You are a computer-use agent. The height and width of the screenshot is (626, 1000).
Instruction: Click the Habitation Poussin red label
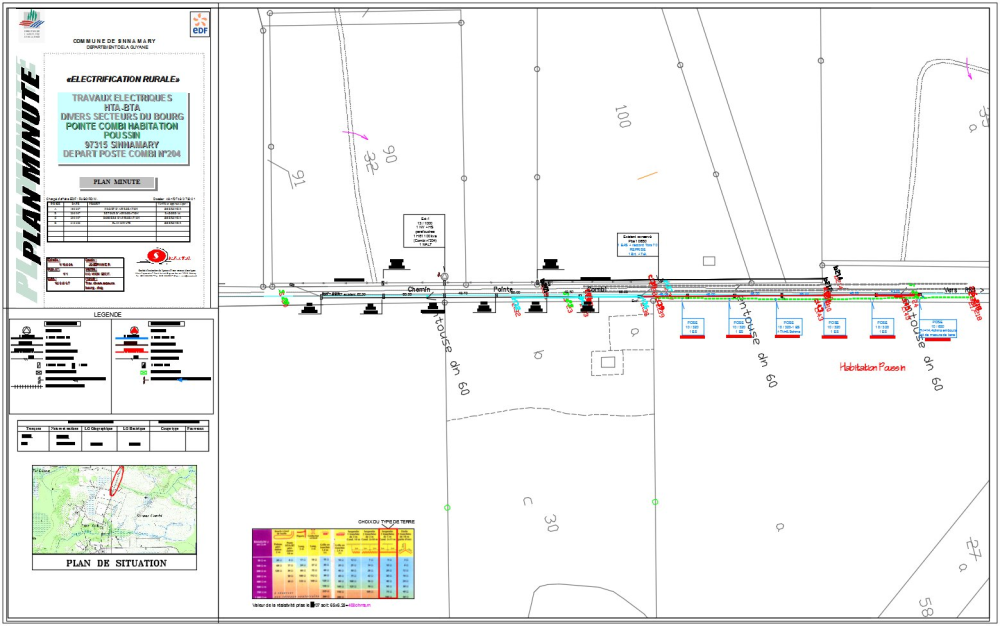tap(872, 367)
